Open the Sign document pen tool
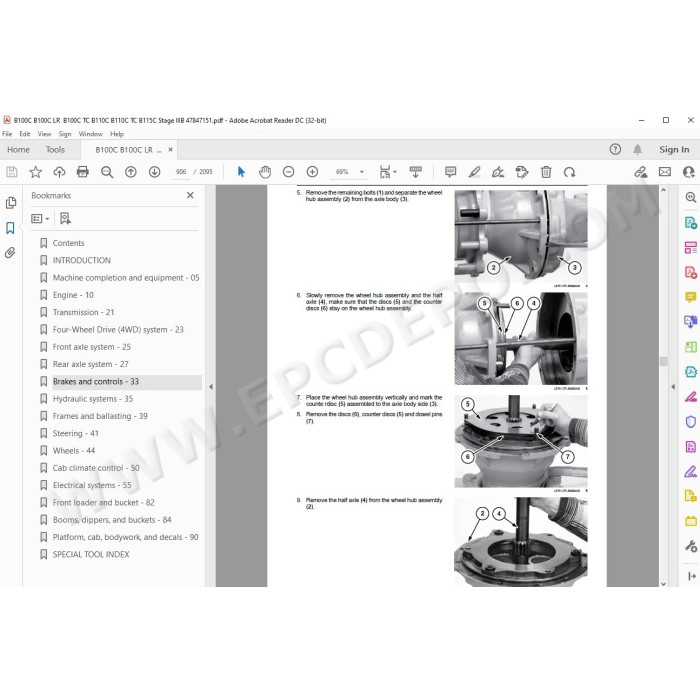 498,172
